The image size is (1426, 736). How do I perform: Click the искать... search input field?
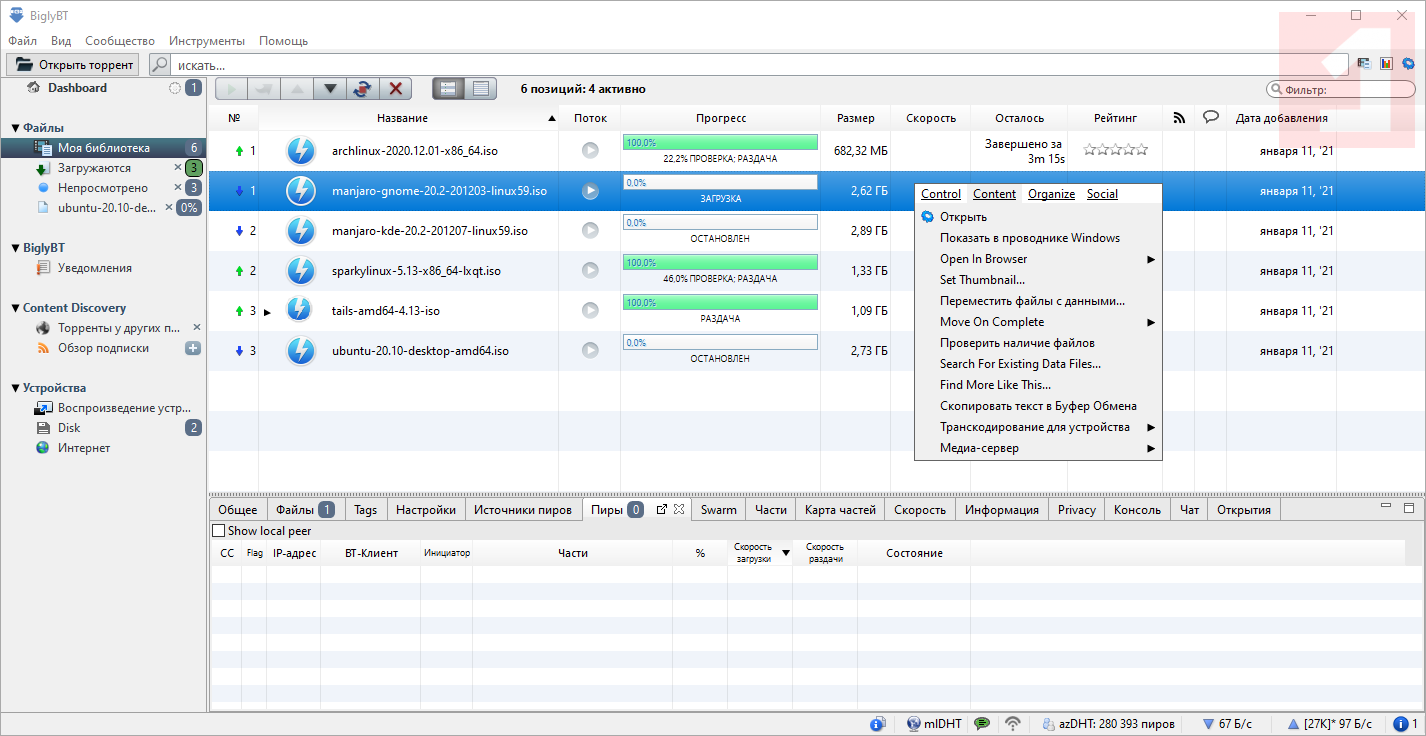coord(760,65)
